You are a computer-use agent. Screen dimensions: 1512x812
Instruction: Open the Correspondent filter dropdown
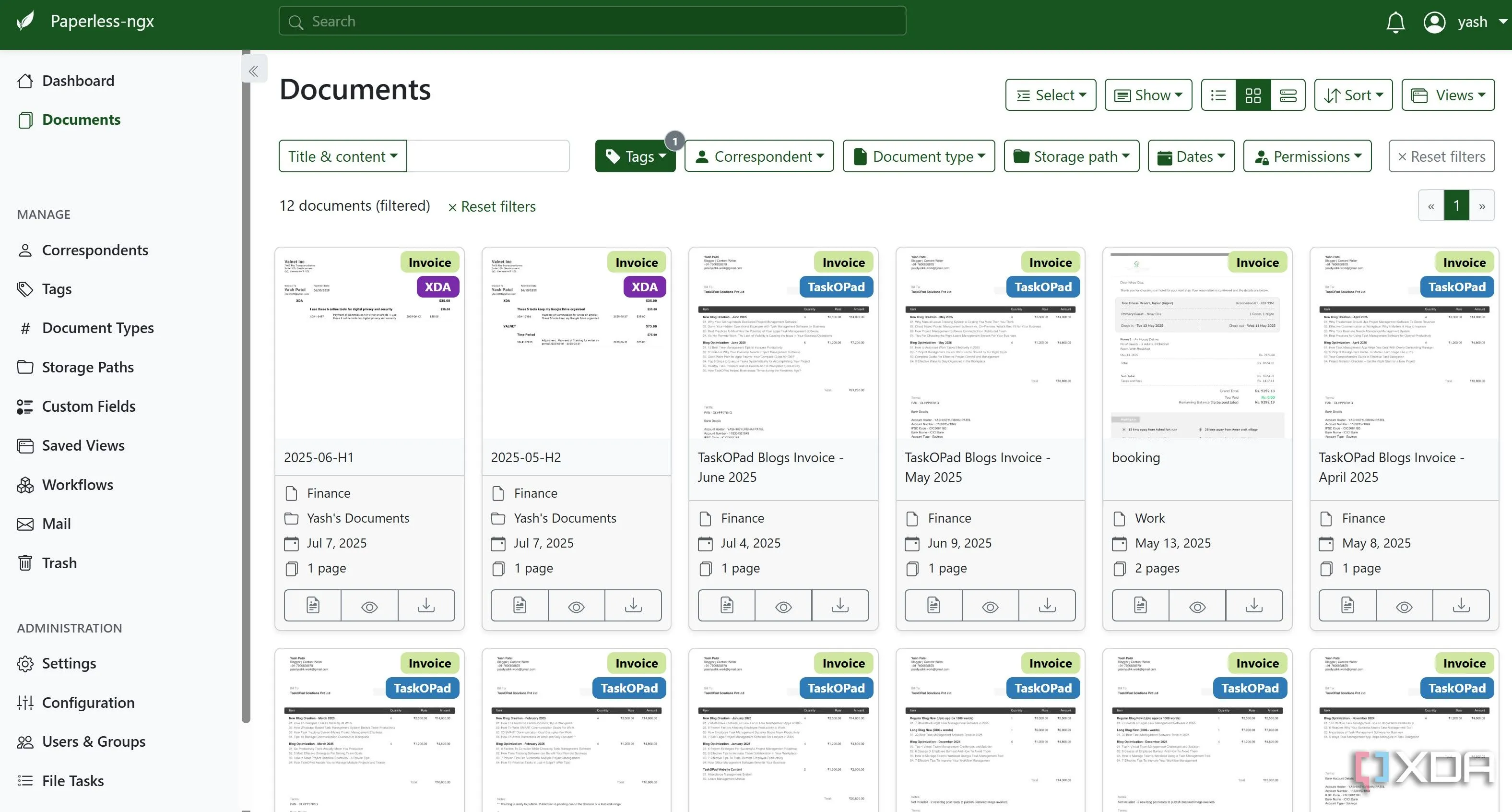[758, 155]
